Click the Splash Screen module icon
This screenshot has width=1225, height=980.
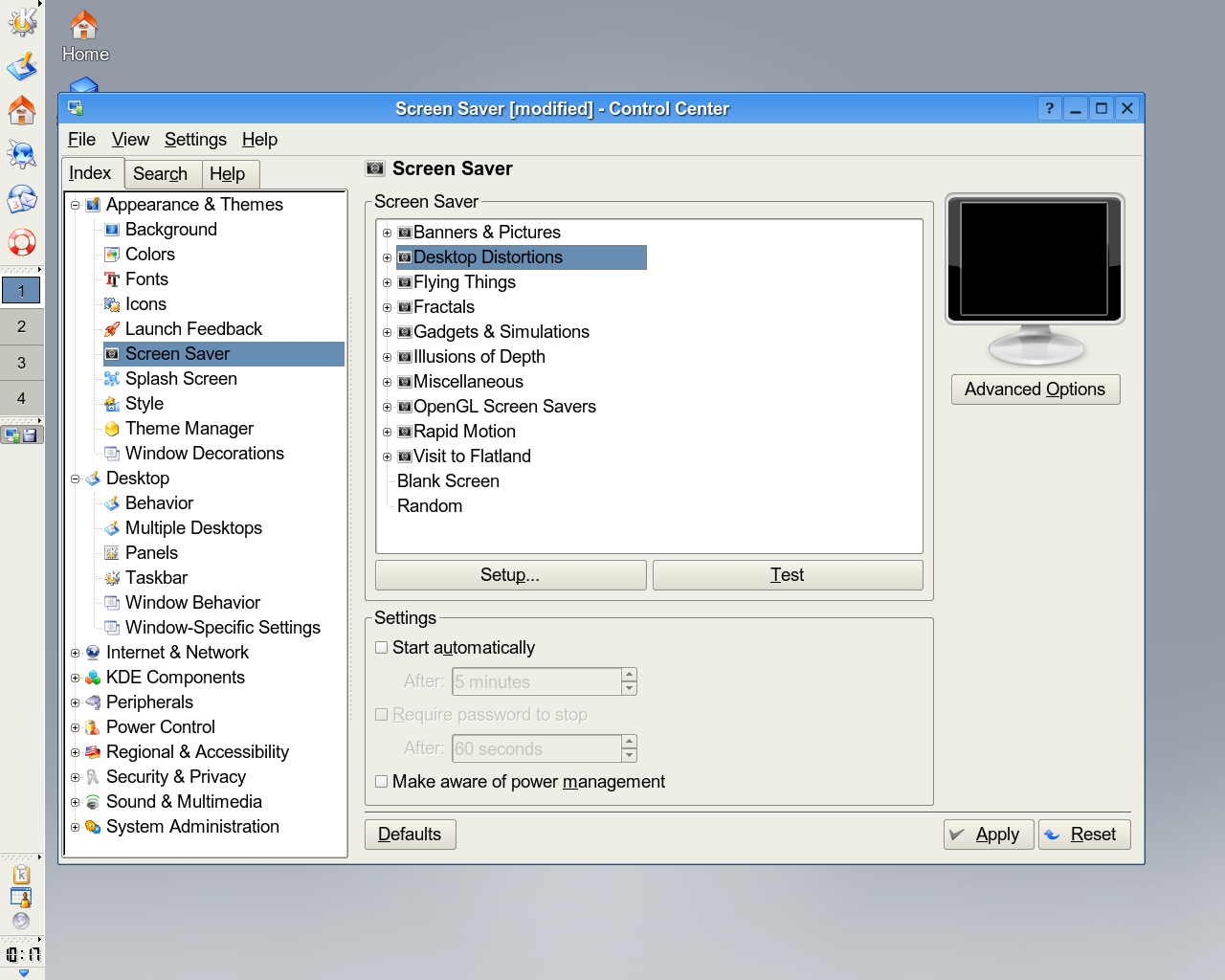112,379
